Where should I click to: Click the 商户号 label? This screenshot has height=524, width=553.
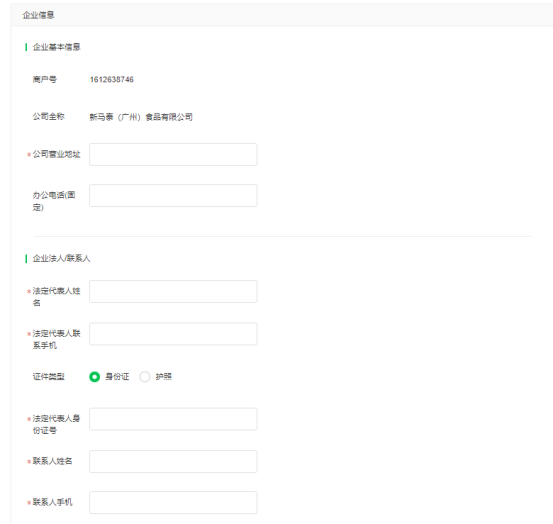pyautogui.click(x=44, y=79)
